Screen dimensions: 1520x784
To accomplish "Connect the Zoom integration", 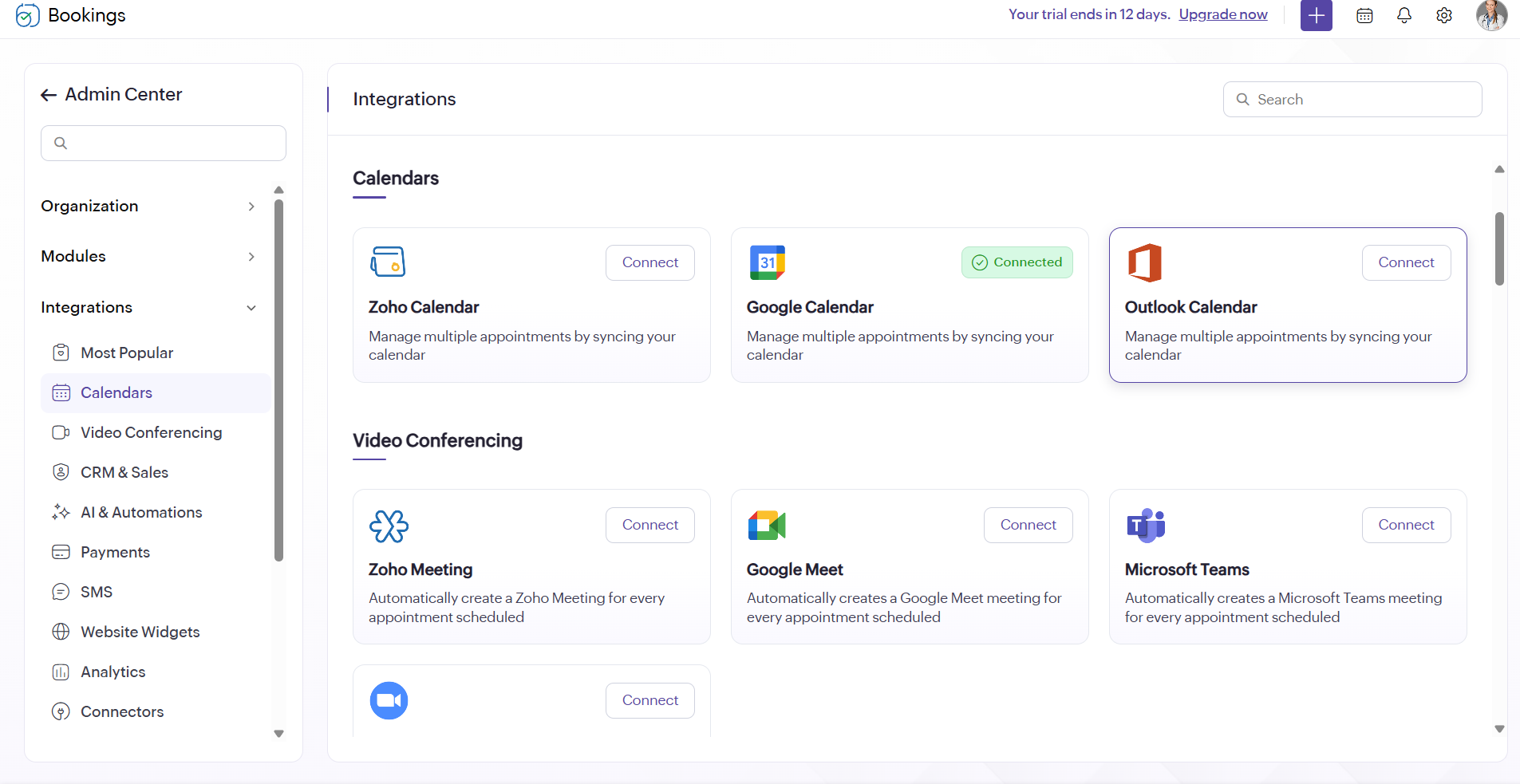I will (650, 700).
